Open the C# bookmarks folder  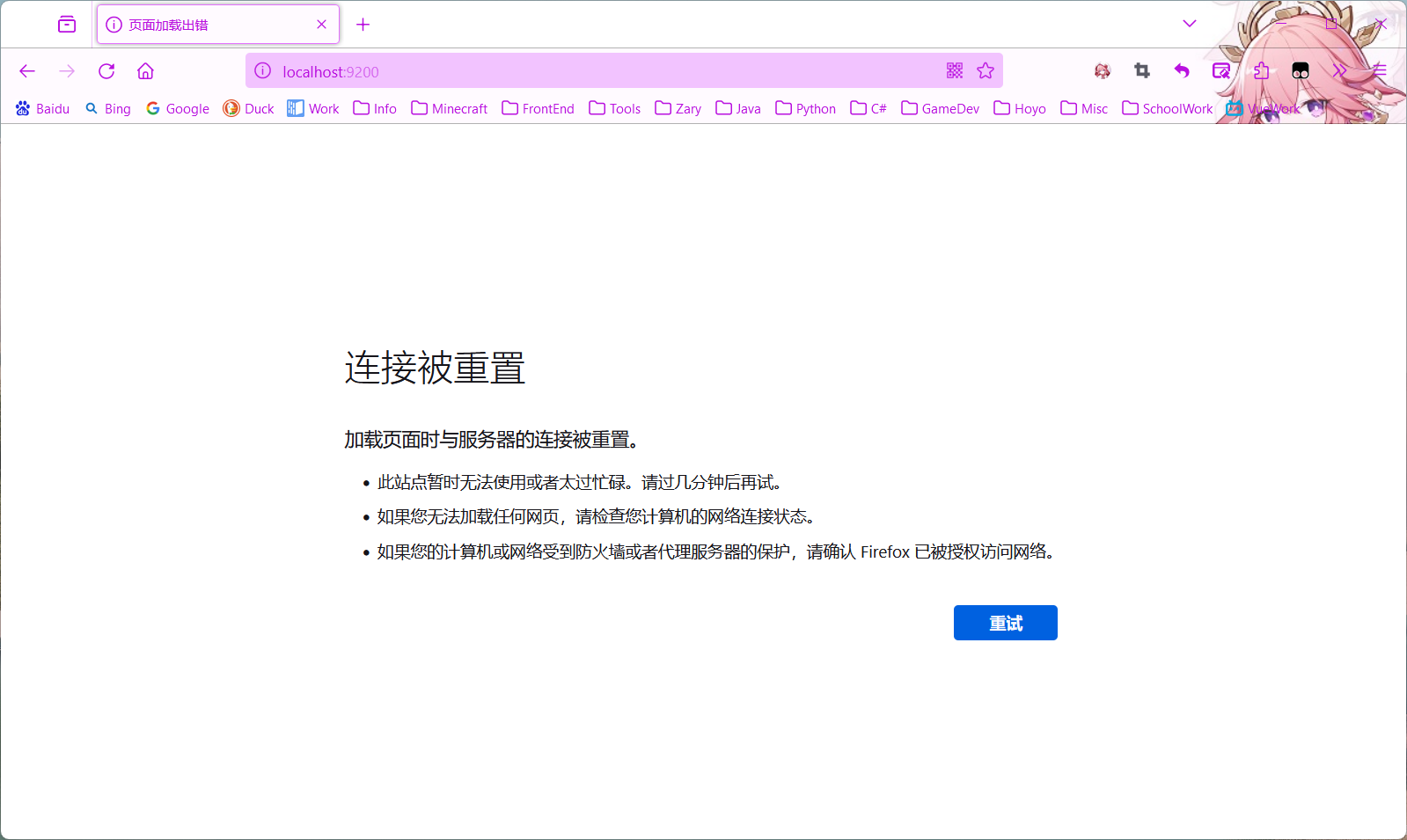pos(868,108)
